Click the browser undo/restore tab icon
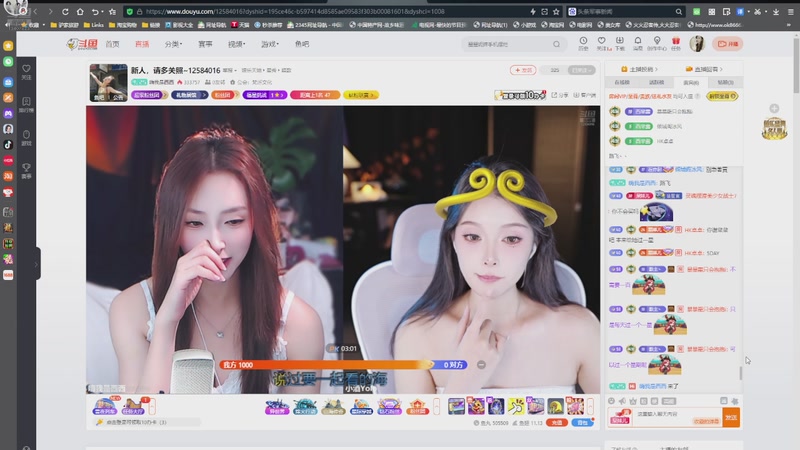The width and height of the screenshot is (800, 450). [95, 11]
